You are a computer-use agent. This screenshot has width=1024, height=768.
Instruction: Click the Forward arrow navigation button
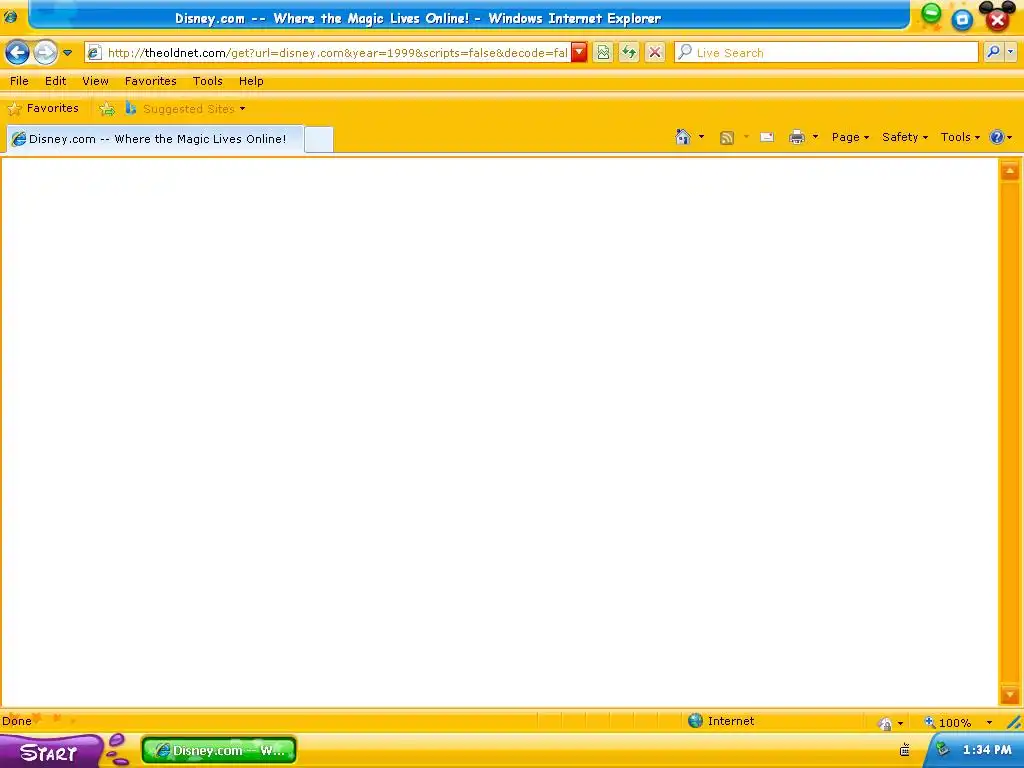point(45,53)
